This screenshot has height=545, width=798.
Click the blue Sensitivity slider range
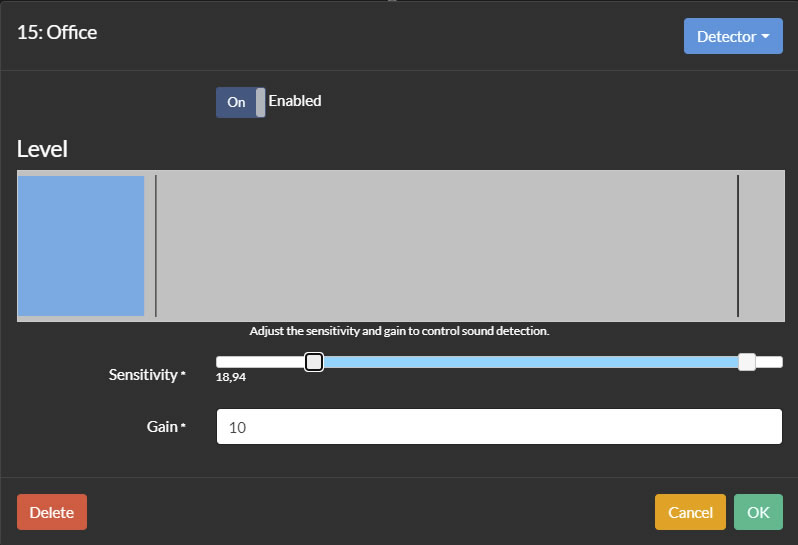(530, 362)
